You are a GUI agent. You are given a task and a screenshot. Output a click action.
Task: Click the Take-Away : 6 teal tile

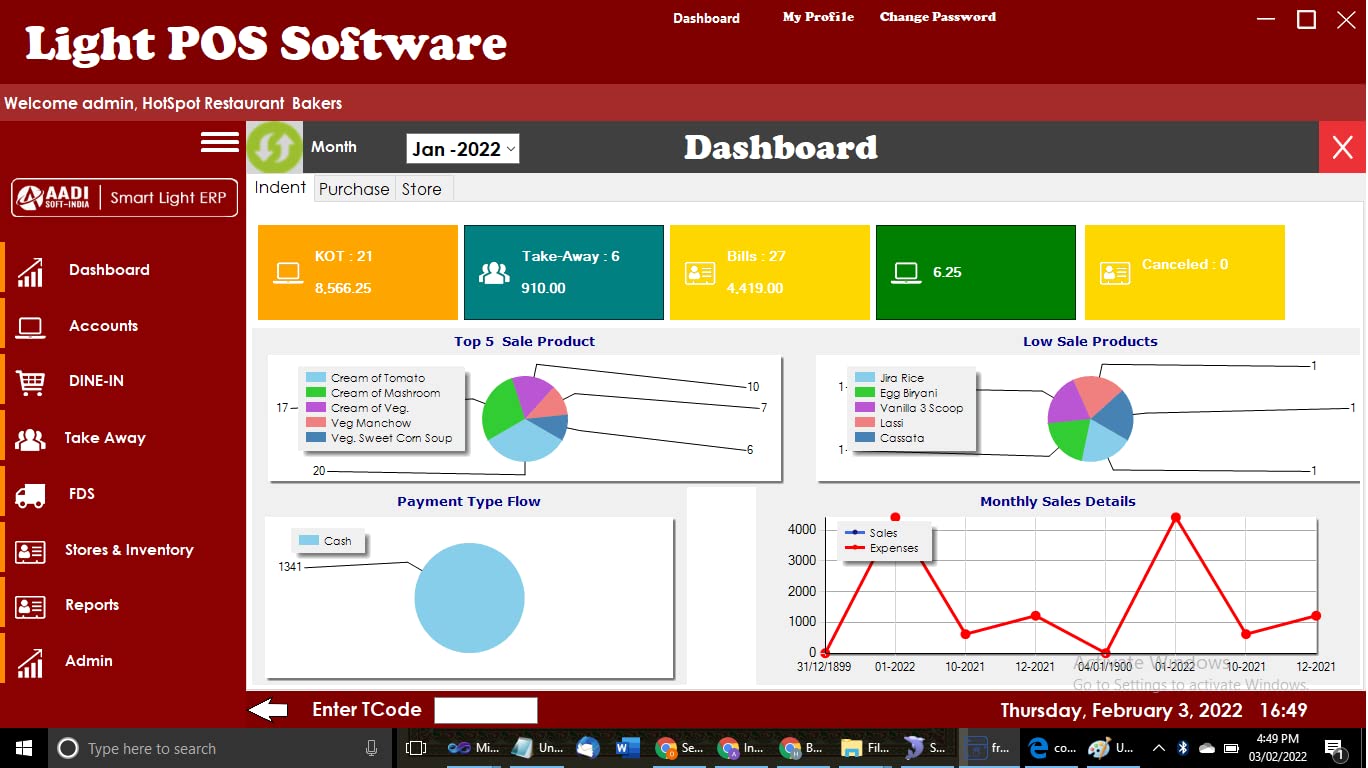(x=564, y=272)
